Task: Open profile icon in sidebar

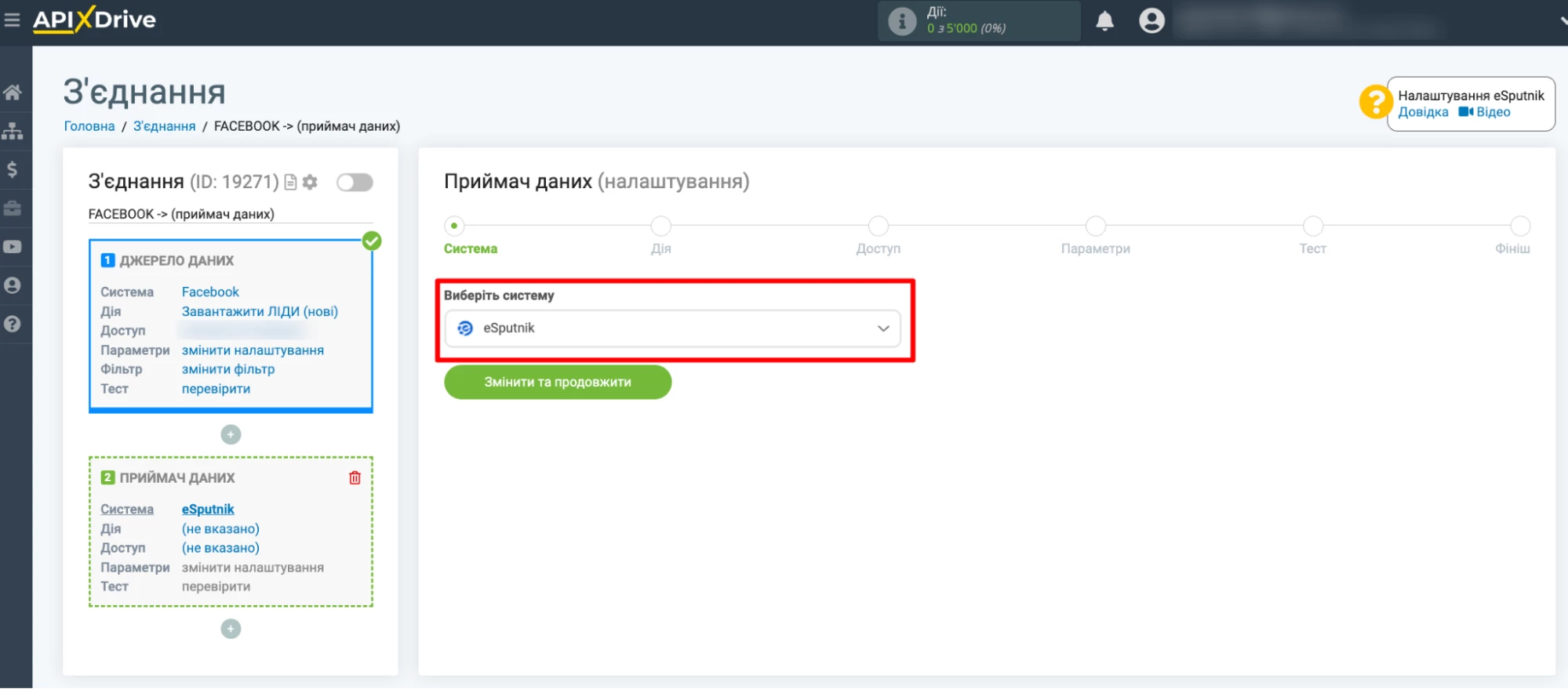Action: pos(13,285)
